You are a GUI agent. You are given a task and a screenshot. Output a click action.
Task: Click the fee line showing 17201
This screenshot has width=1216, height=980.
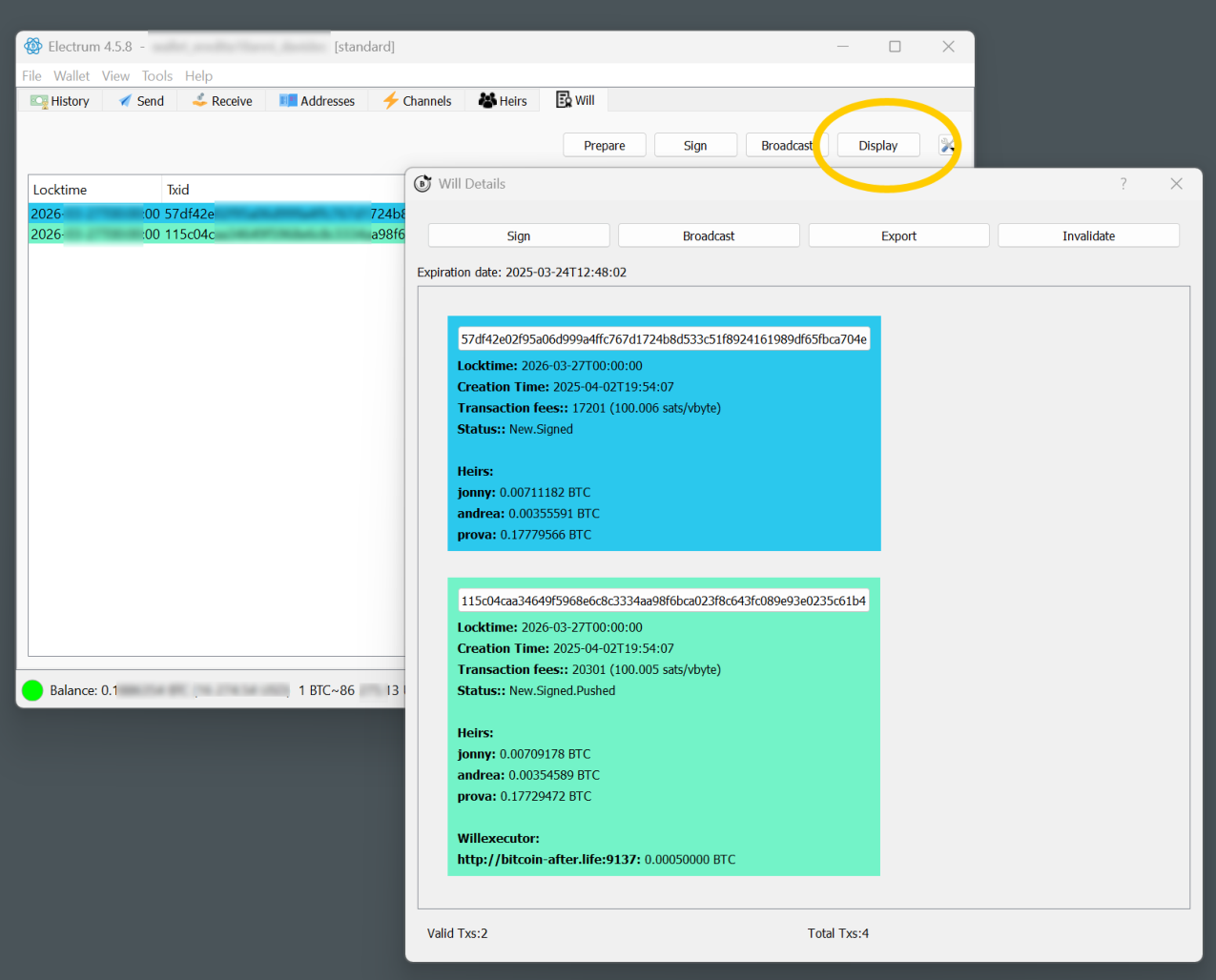coord(588,408)
